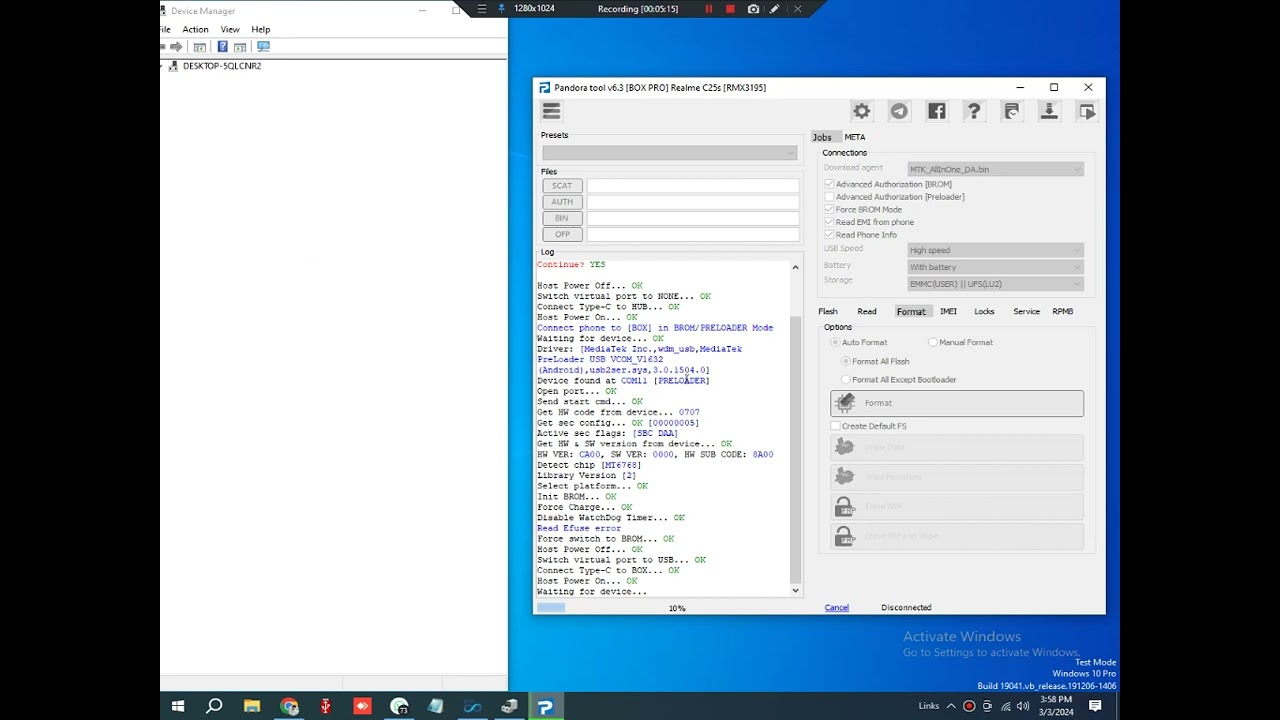Open Device Manager Action menu
The height and width of the screenshot is (720, 1280).
[195, 29]
